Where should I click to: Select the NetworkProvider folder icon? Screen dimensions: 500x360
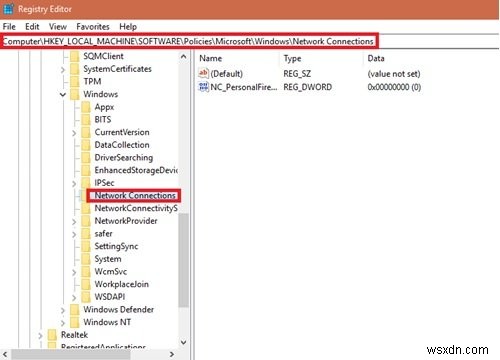86,221
